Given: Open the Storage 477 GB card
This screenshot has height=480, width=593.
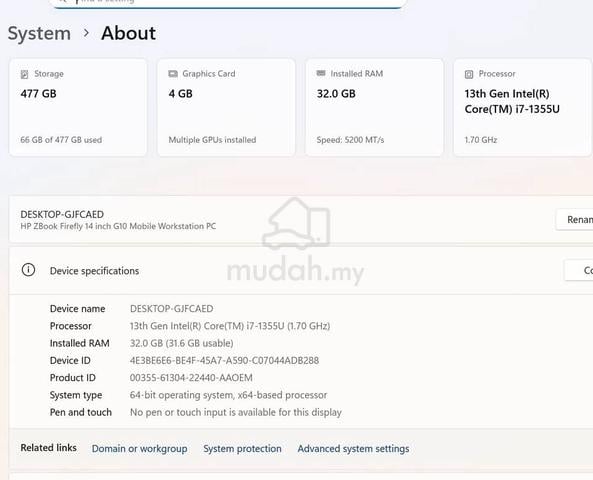Looking at the screenshot, I should pyautogui.click(x=78, y=107).
